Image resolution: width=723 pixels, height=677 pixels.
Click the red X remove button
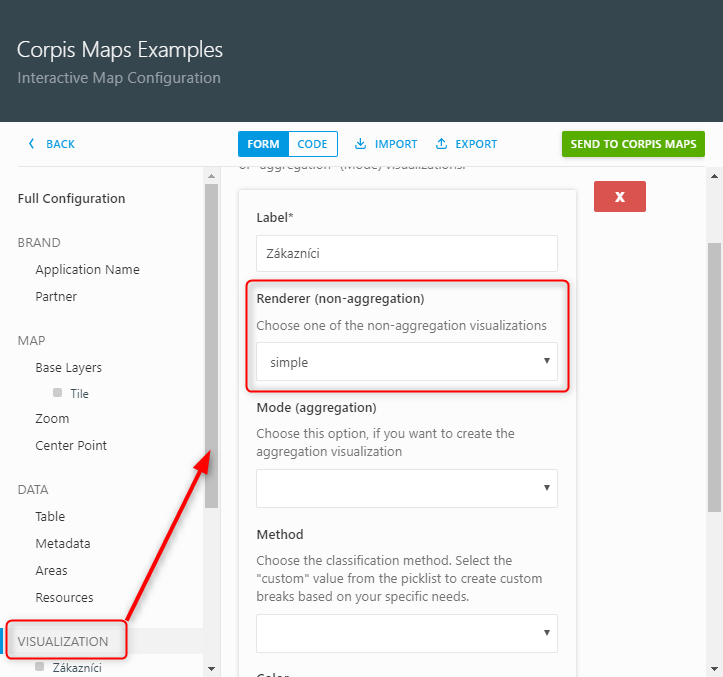coord(620,196)
